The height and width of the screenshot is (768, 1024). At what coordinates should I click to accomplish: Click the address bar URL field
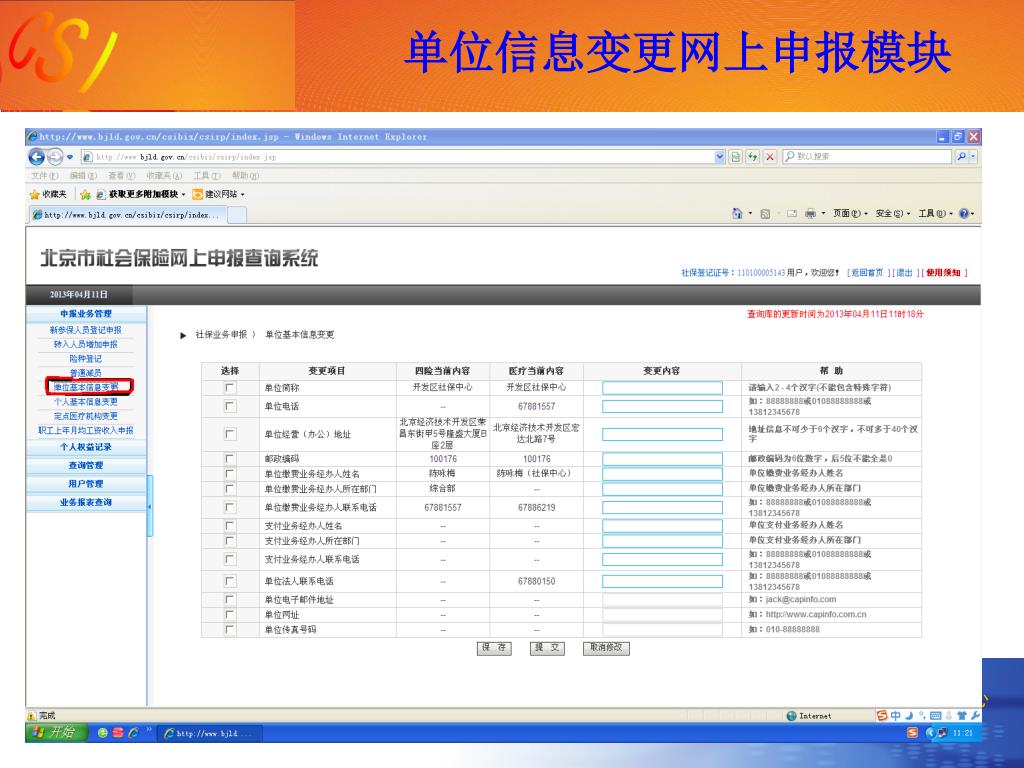[397, 157]
